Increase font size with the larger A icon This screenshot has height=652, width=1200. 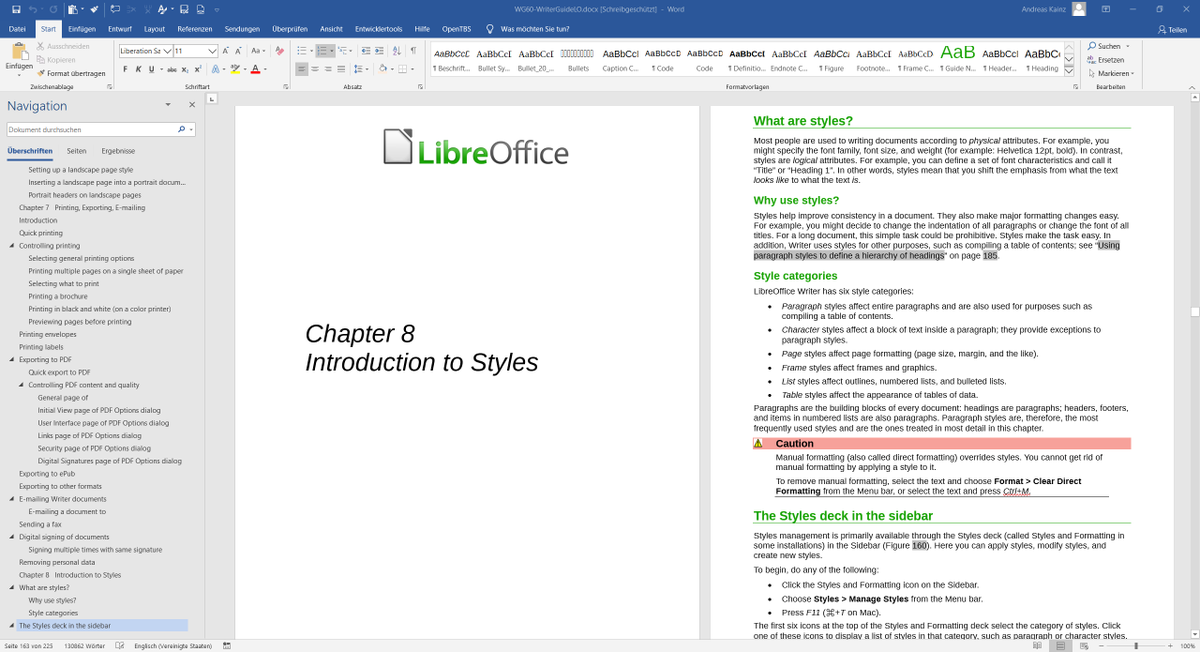(x=226, y=50)
